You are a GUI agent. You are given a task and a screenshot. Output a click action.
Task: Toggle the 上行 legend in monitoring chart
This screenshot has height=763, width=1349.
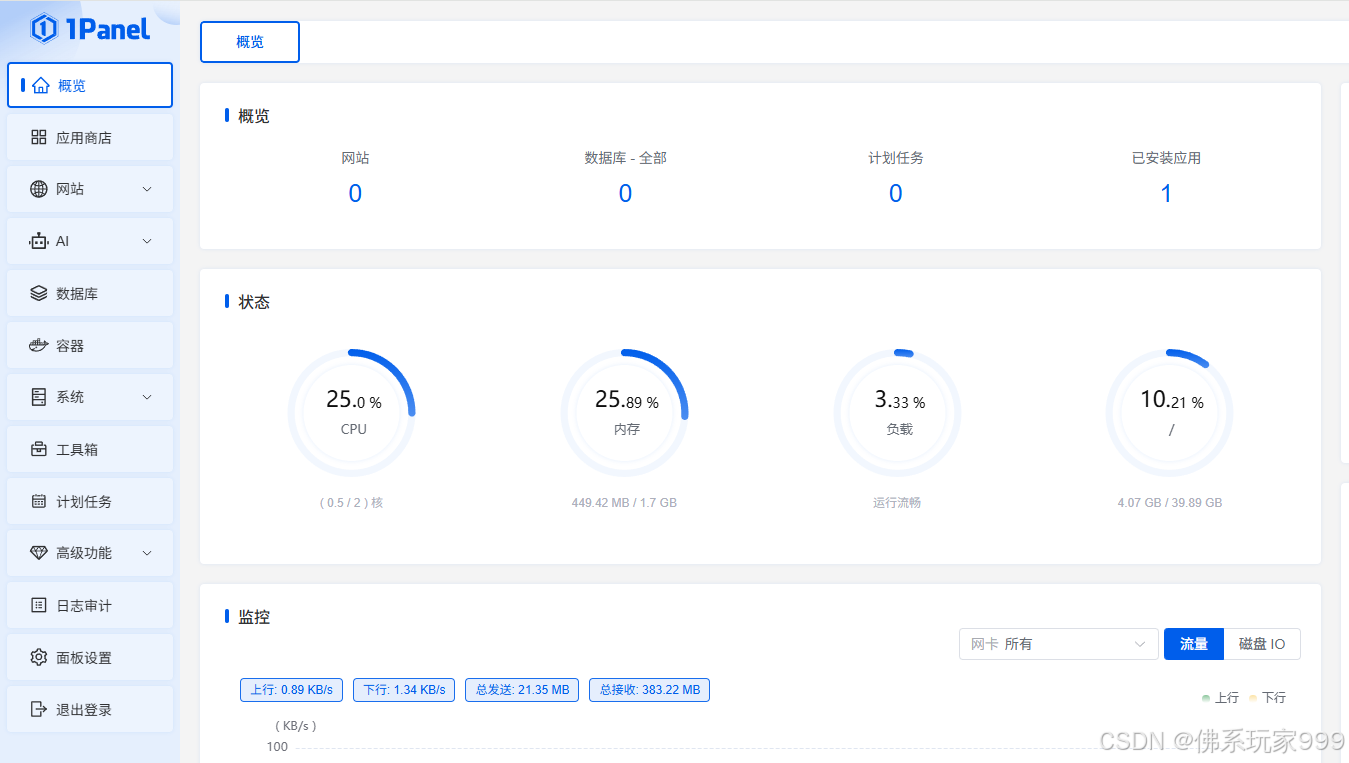[1220, 697]
